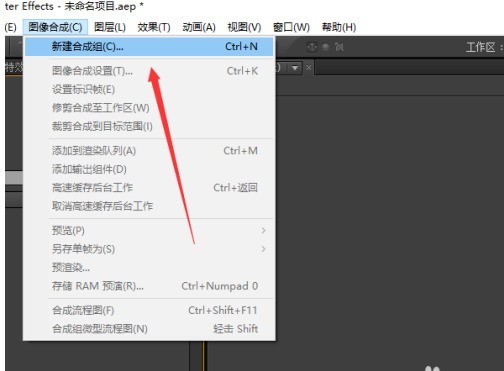Image resolution: width=504 pixels, height=371 pixels.
Task: Click 添加输出组件(D) entry
Action: click(149, 169)
